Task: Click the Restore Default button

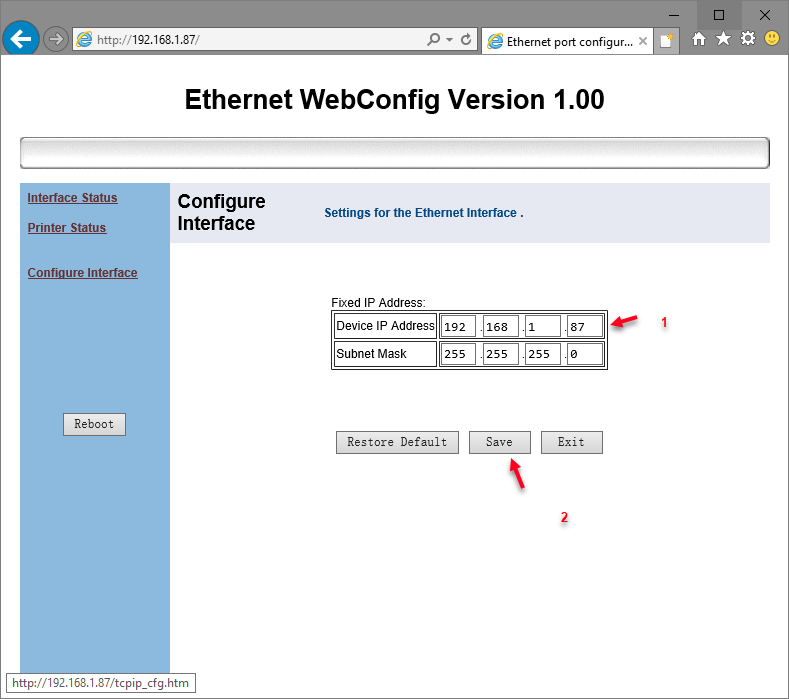Action: [397, 442]
